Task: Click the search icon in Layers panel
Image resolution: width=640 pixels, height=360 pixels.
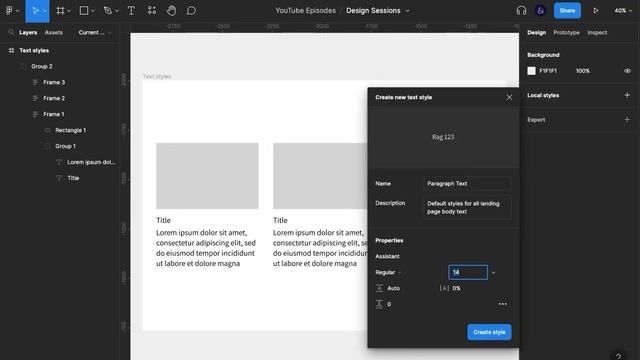Action: tap(11, 32)
